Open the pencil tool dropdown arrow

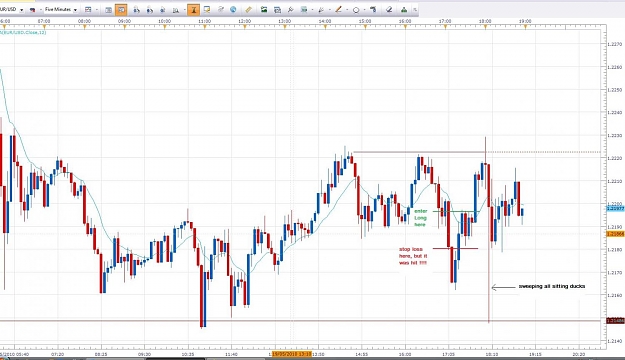(347, 10)
